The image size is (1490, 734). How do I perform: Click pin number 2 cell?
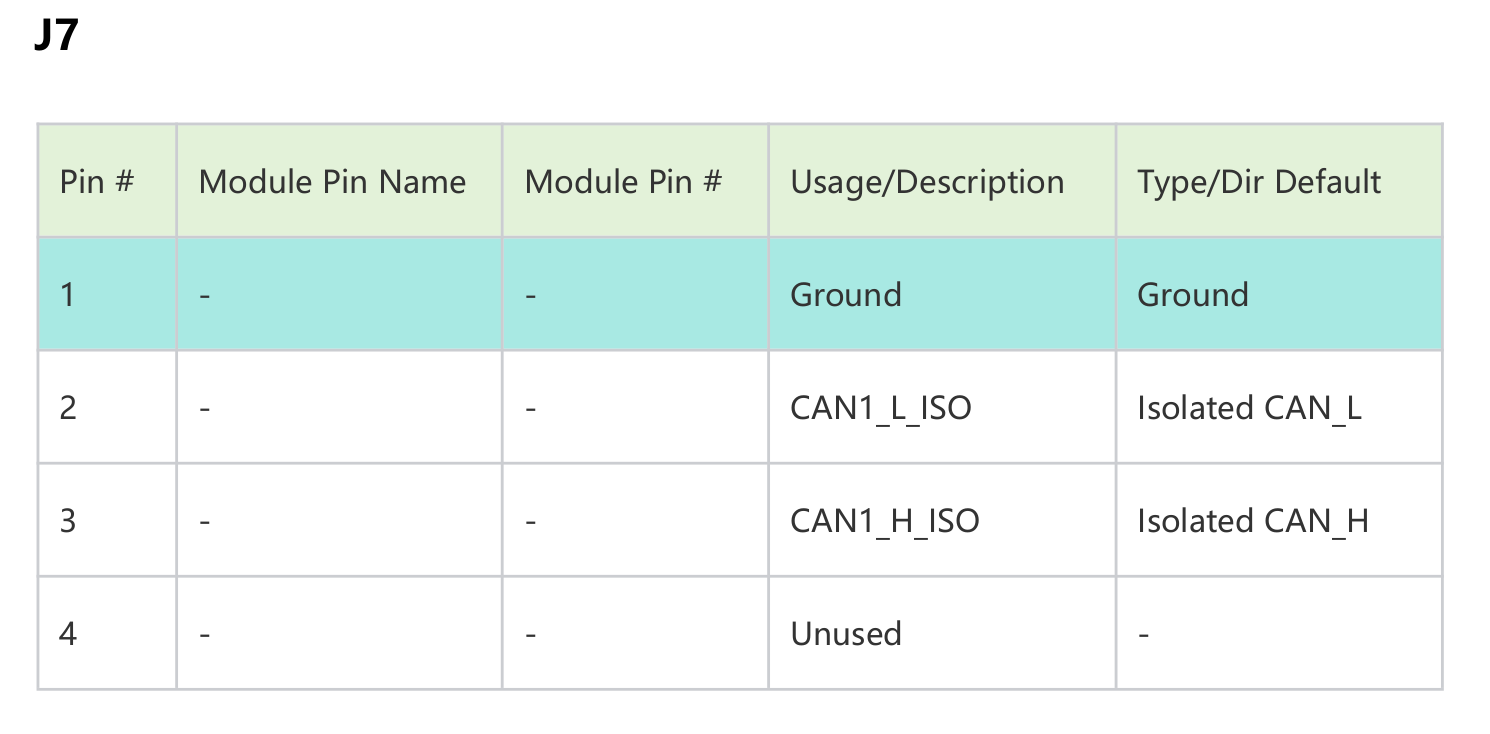(x=68, y=408)
